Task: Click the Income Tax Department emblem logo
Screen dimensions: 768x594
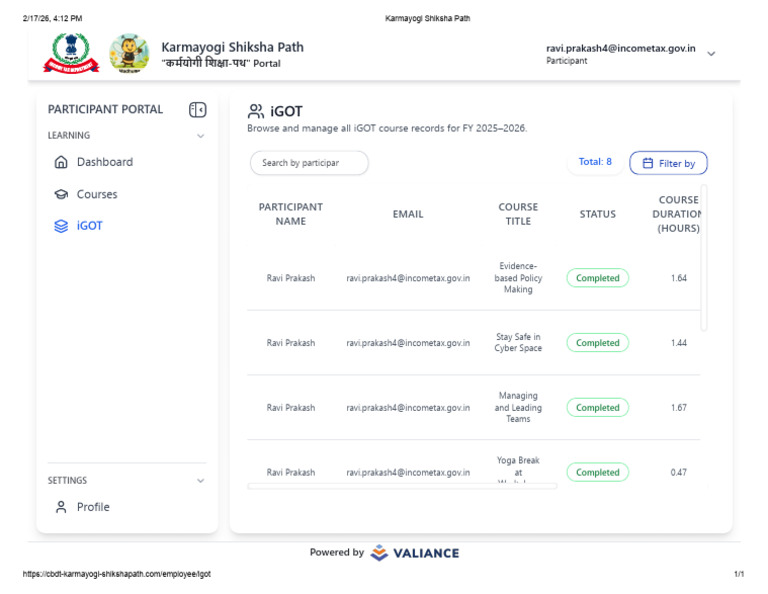Action: (x=71, y=53)
